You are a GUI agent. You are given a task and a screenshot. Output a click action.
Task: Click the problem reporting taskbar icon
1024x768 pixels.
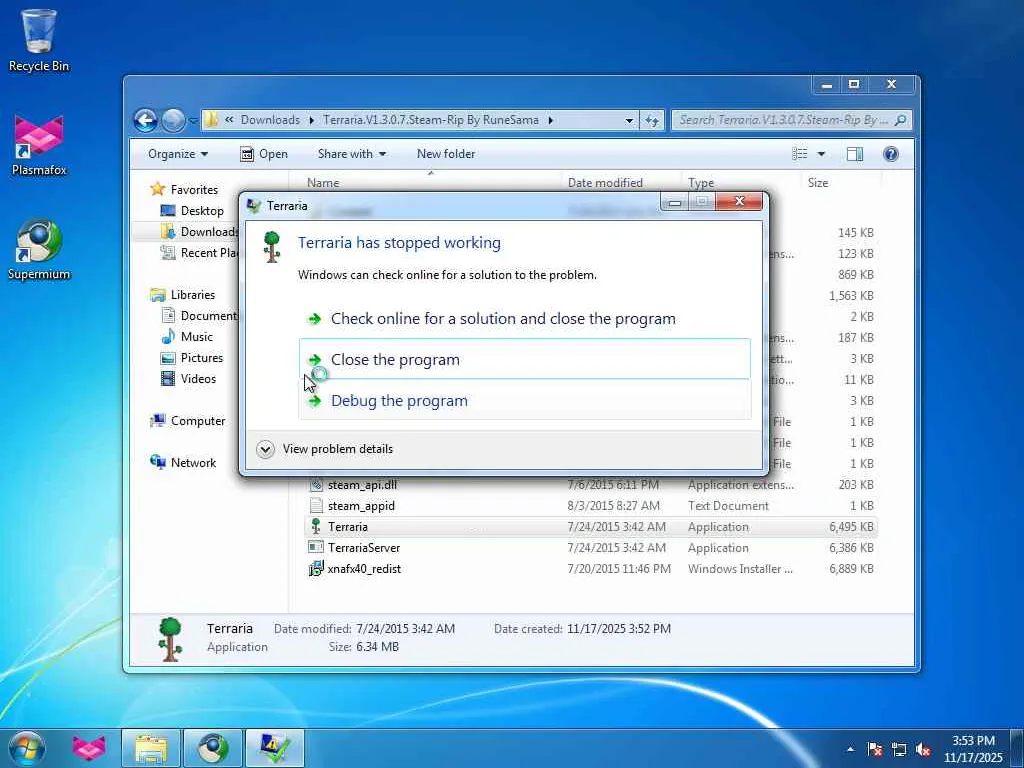coord(275,748)
